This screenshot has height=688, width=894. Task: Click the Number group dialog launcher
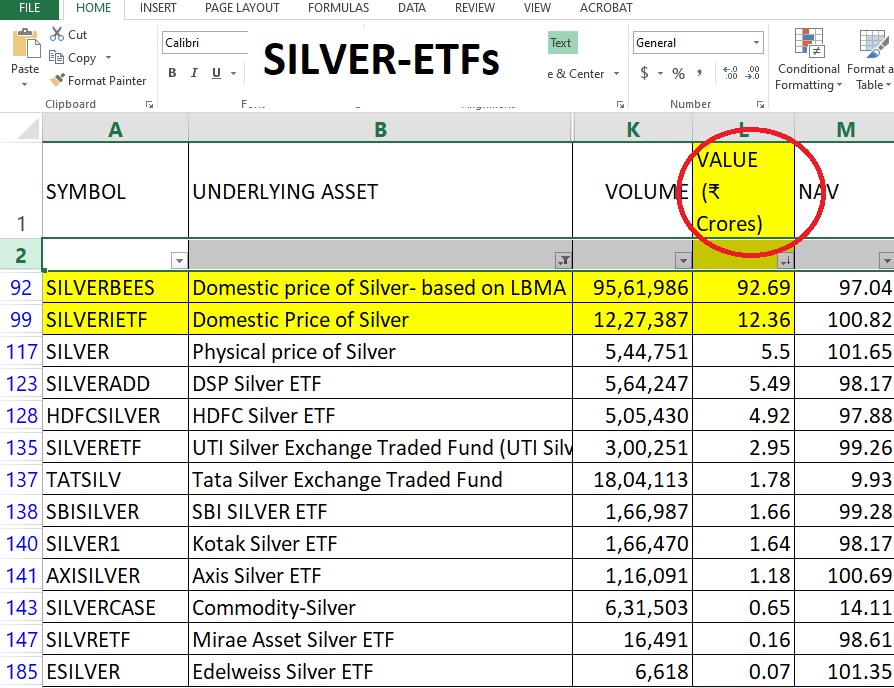[x=760, y=103]
